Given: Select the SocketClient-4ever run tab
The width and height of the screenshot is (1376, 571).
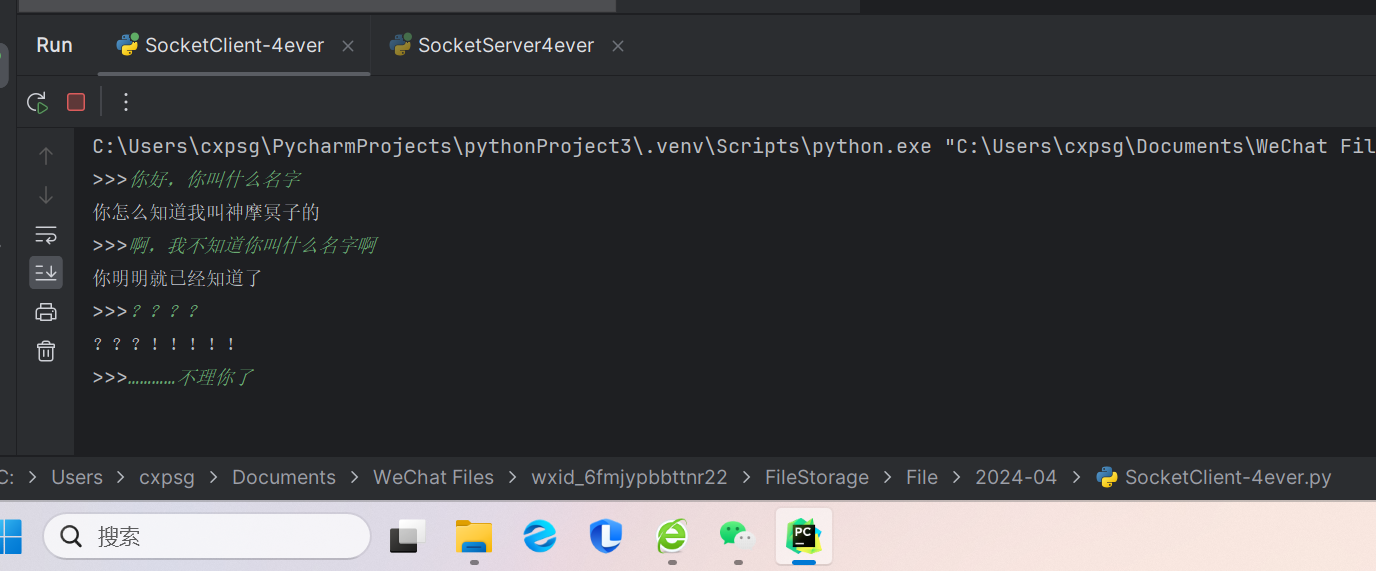Looking at the screenshot, I should (234, 46).
